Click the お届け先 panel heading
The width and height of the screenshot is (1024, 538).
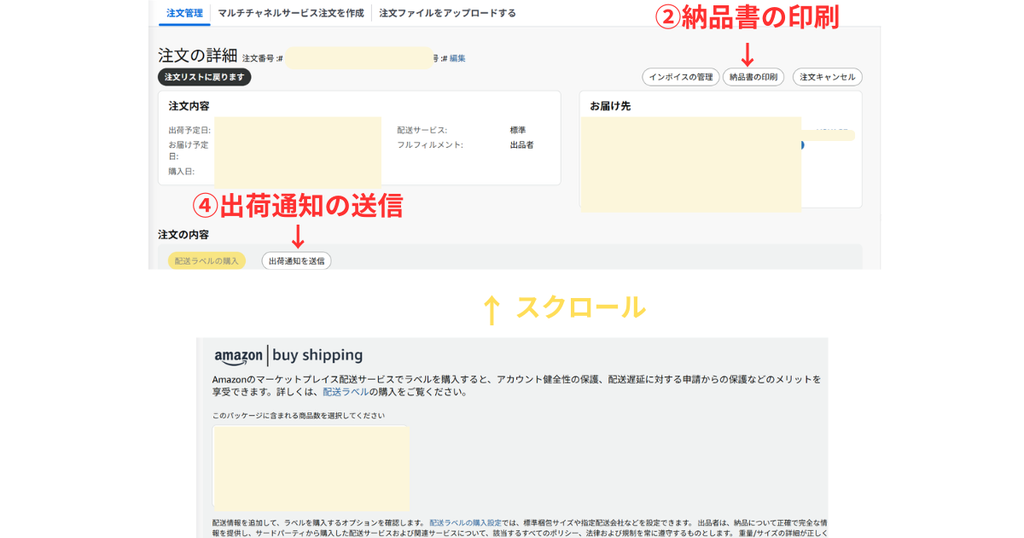coord(610,106)
